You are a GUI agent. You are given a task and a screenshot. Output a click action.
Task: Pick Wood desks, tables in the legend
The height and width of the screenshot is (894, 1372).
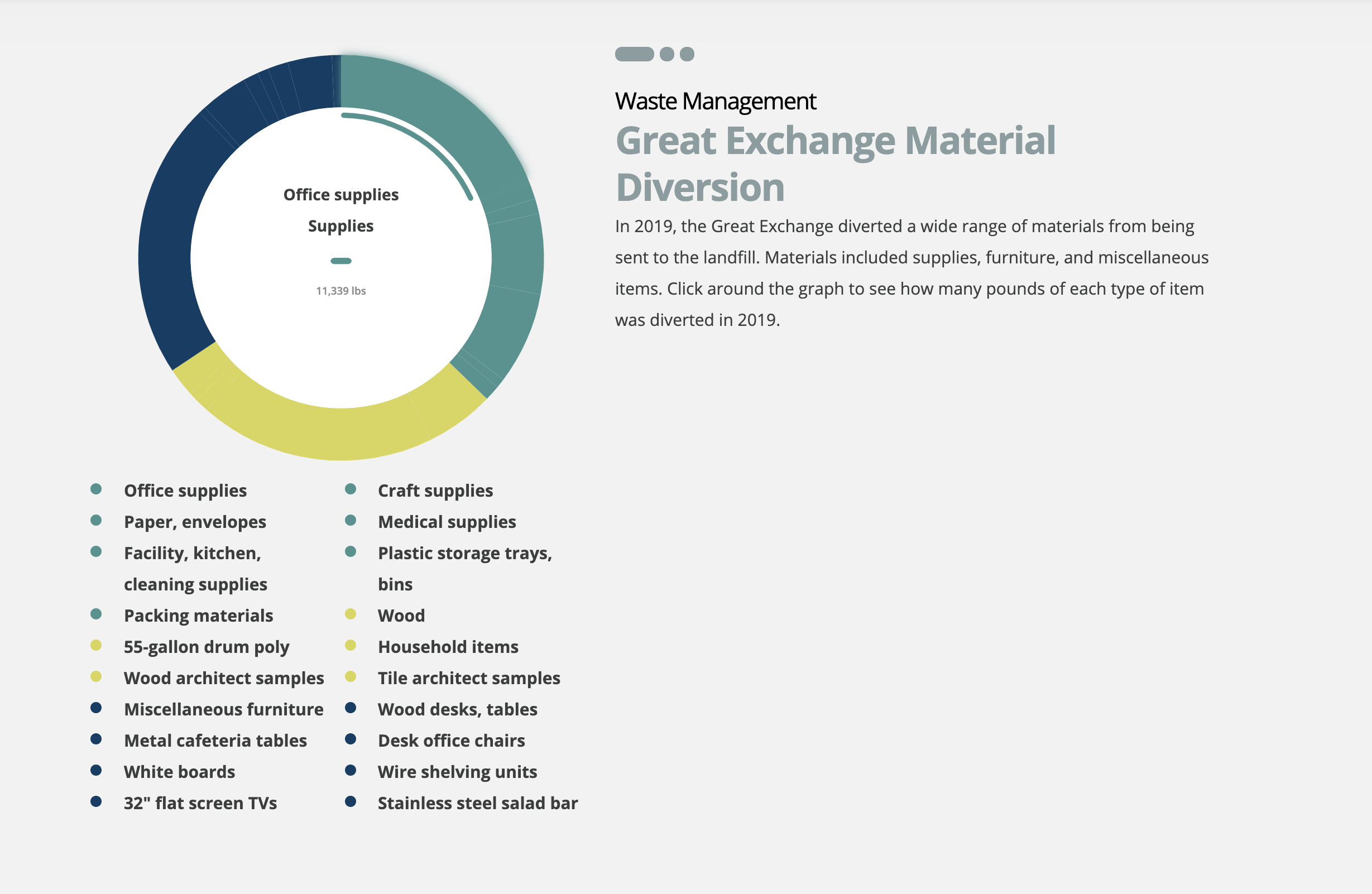457,709
